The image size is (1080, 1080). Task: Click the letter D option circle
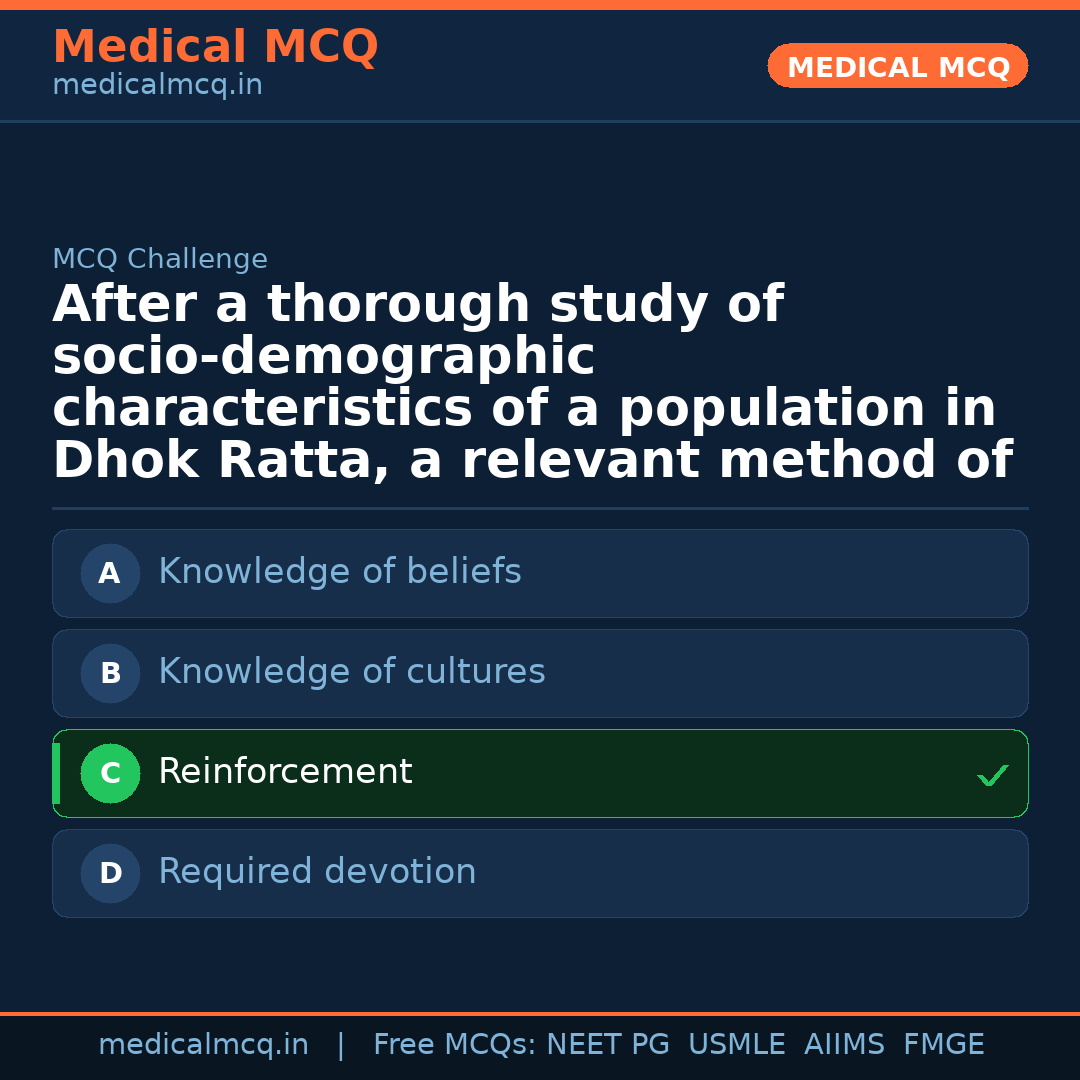(110, 874)
